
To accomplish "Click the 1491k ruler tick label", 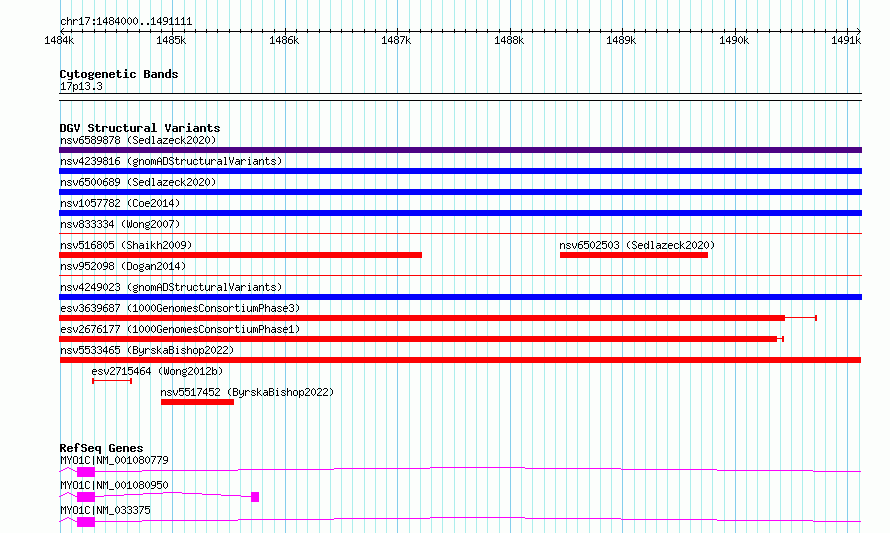I will click(846, 40).
